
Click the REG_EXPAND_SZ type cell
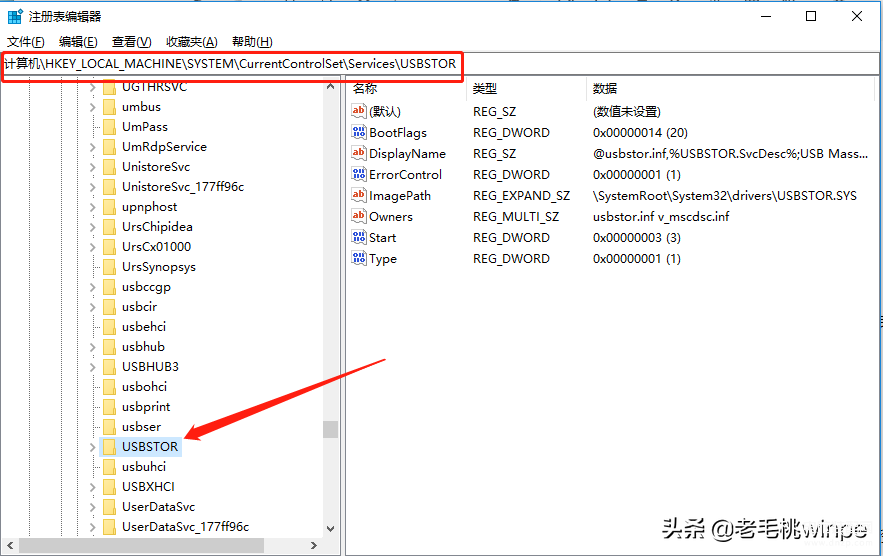521,196
